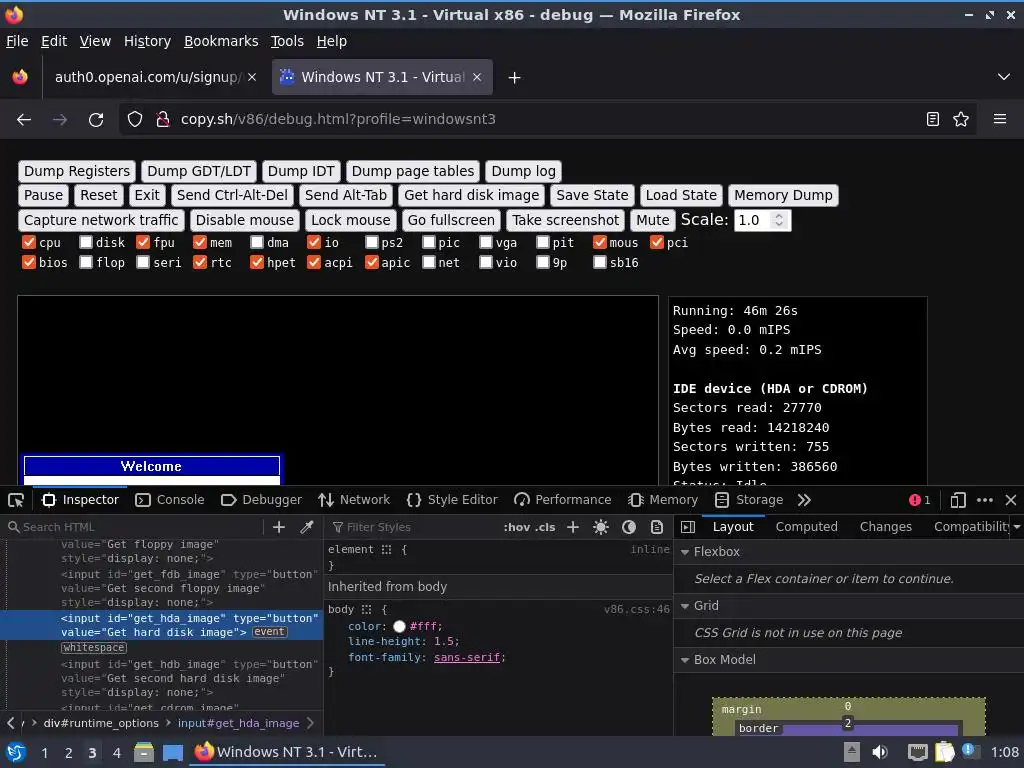Switch to the Computed sidebar tab

click(807, 527)
